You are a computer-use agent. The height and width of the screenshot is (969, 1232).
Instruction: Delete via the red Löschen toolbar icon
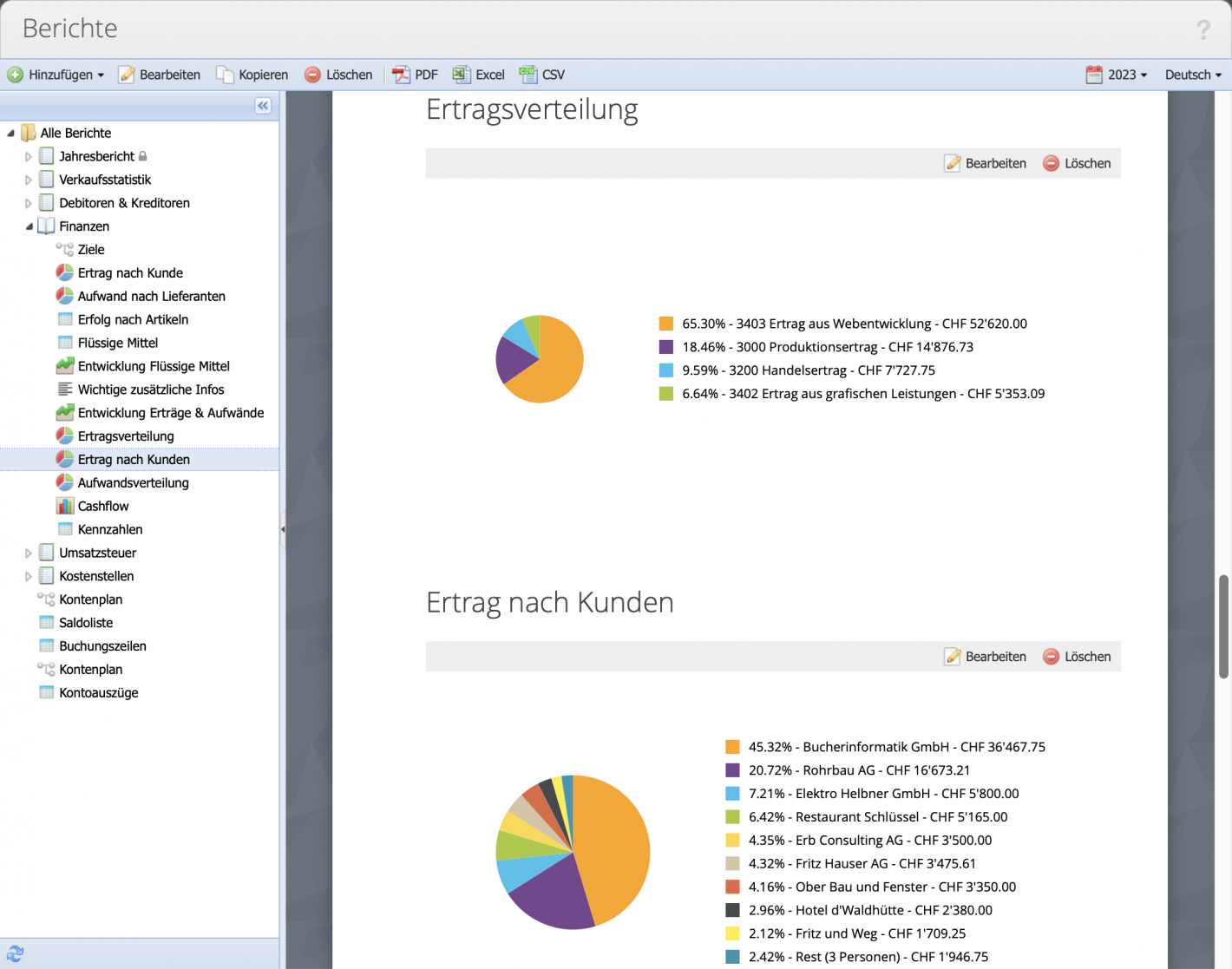click(x=337, y=75)
